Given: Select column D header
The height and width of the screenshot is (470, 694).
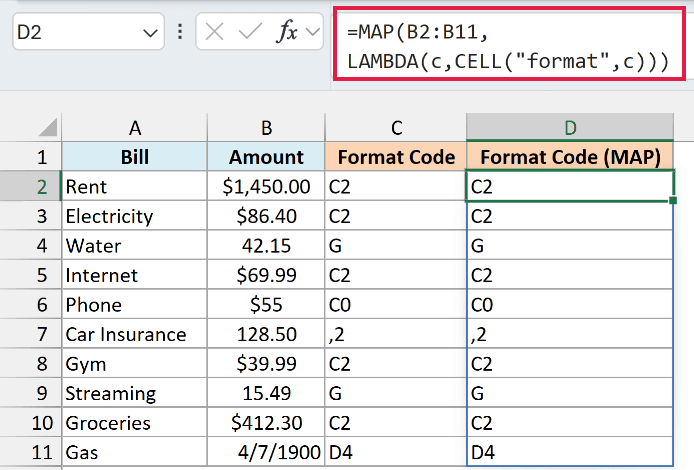Looking at the screenshot, I should pos(570,127).
